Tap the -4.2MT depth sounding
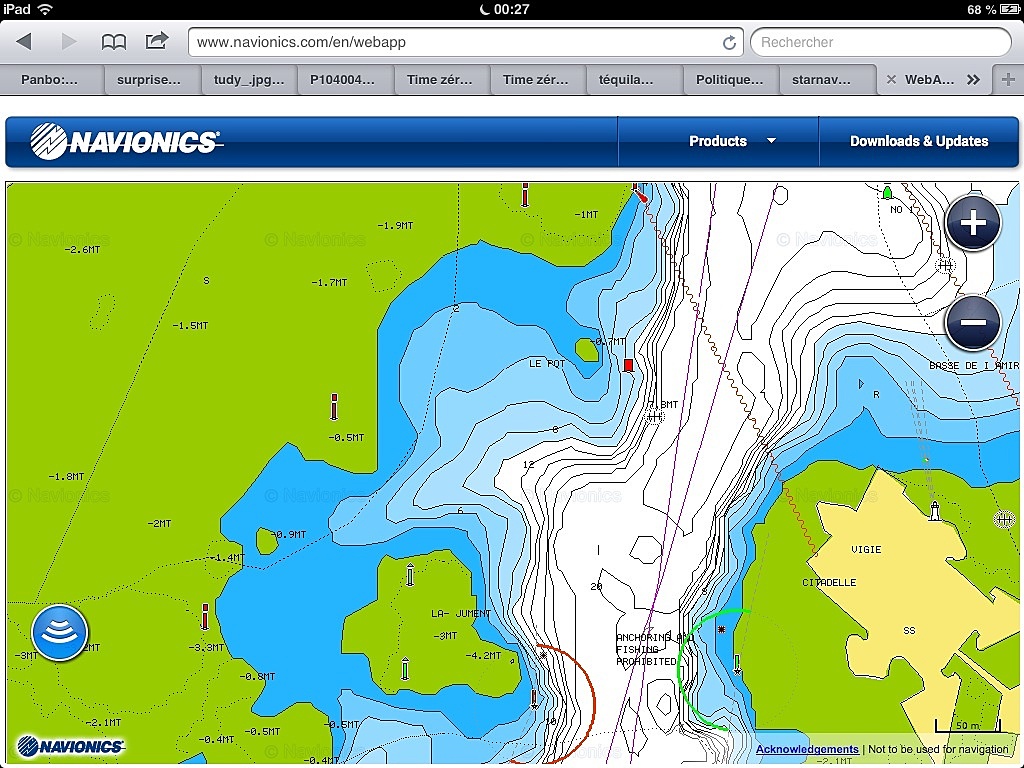 [x=483, y=655]
